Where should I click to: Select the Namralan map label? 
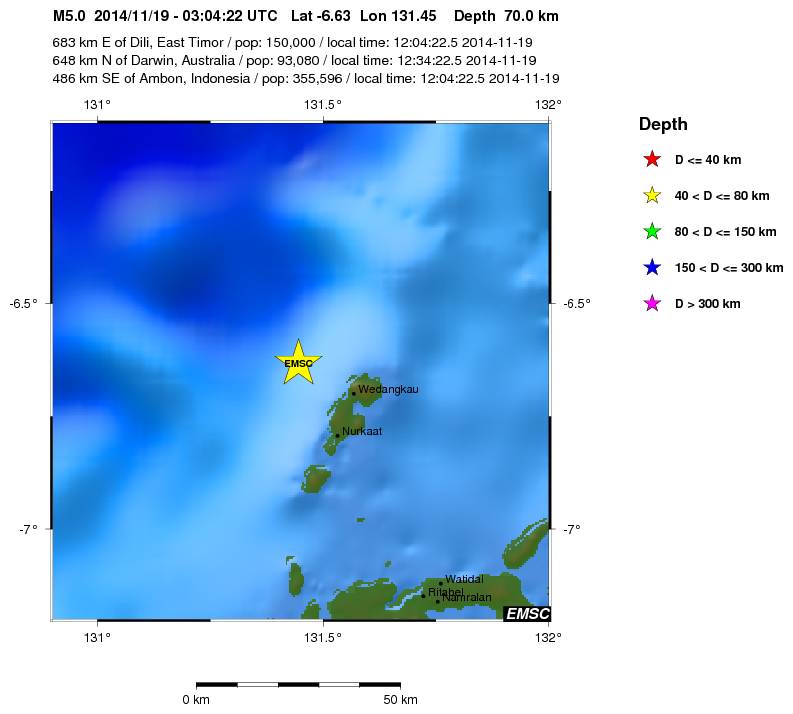pos(467,597)
